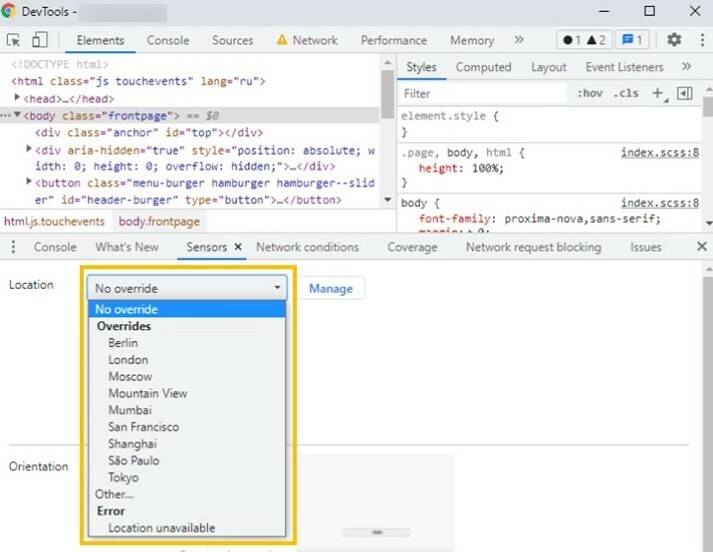Add a new style rule plus icon
713x552 pixels.
click(x=658, y=94)
